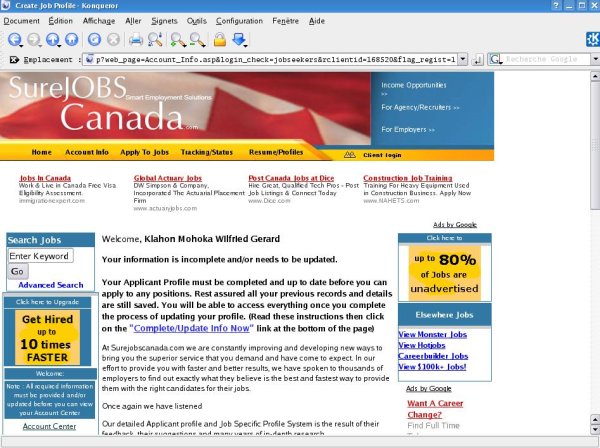Click the Go enter-arrow button beside URL

click(x=478, y=60)
